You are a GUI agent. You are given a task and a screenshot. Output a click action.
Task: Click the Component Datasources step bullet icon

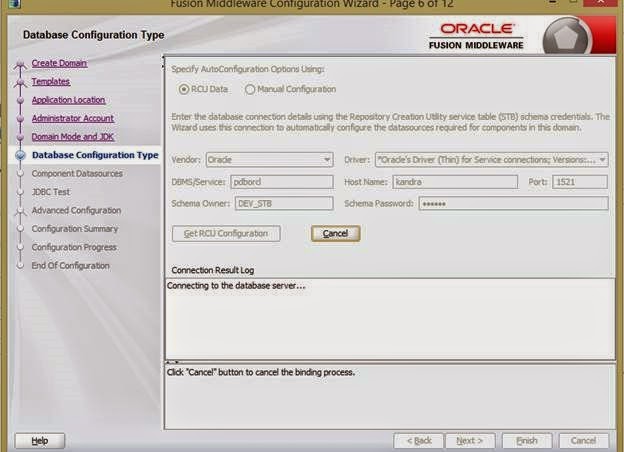click(20, 173)
